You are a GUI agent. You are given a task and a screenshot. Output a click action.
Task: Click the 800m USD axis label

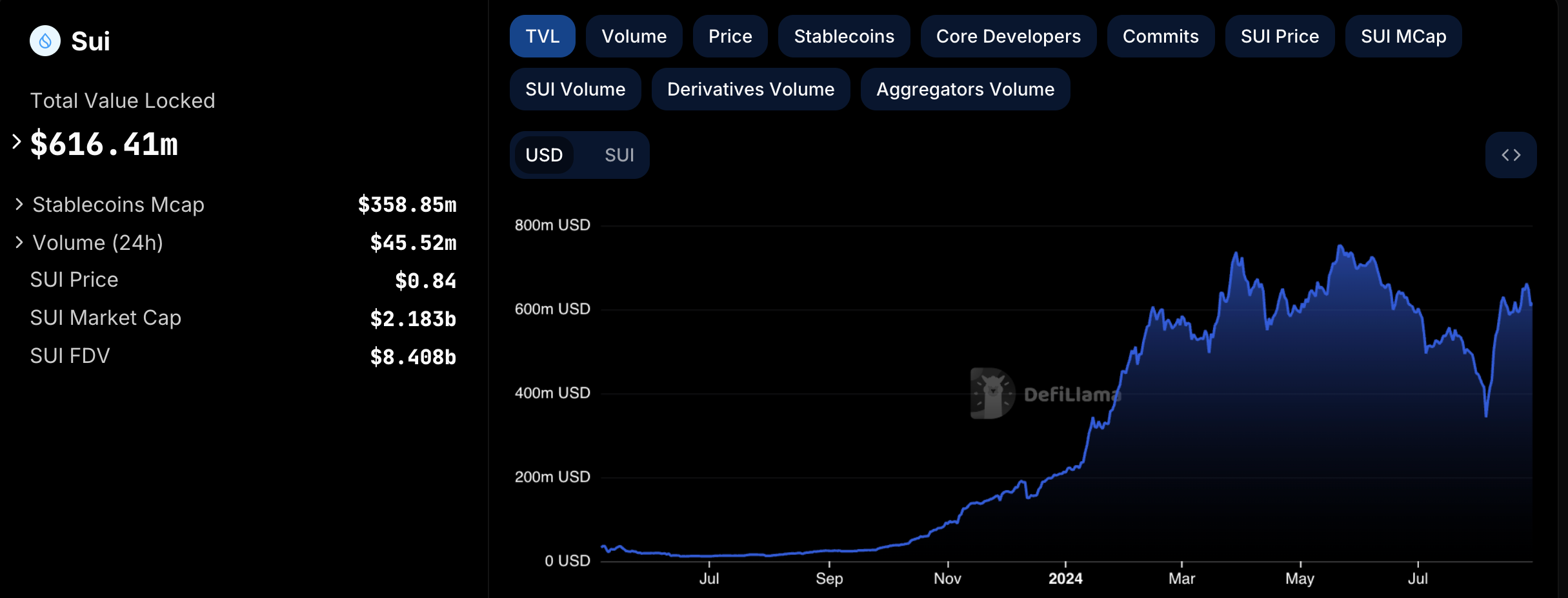552,225
